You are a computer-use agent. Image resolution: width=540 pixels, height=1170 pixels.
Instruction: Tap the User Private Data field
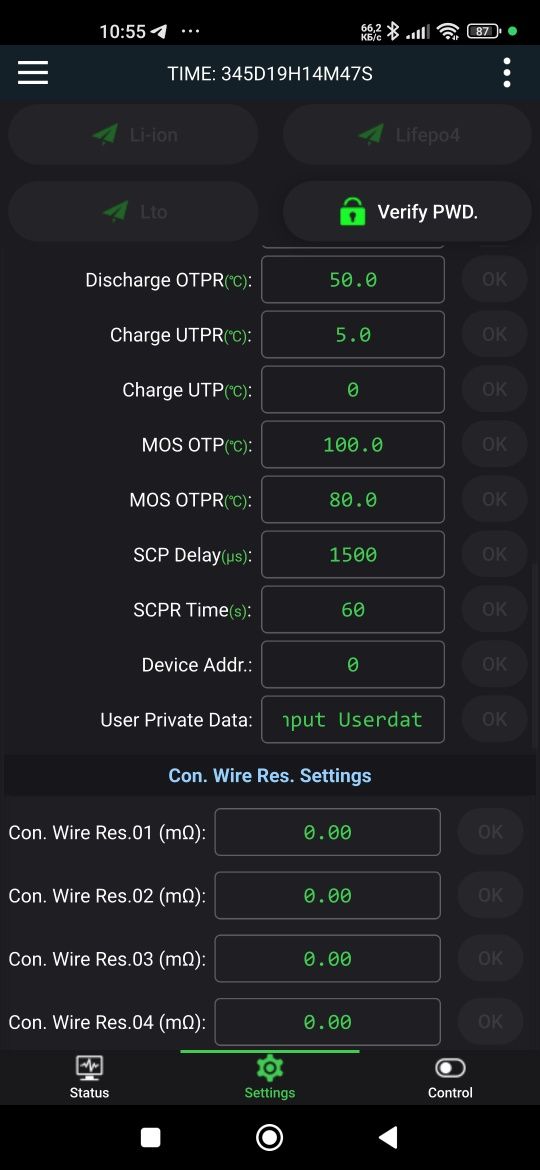353,719
